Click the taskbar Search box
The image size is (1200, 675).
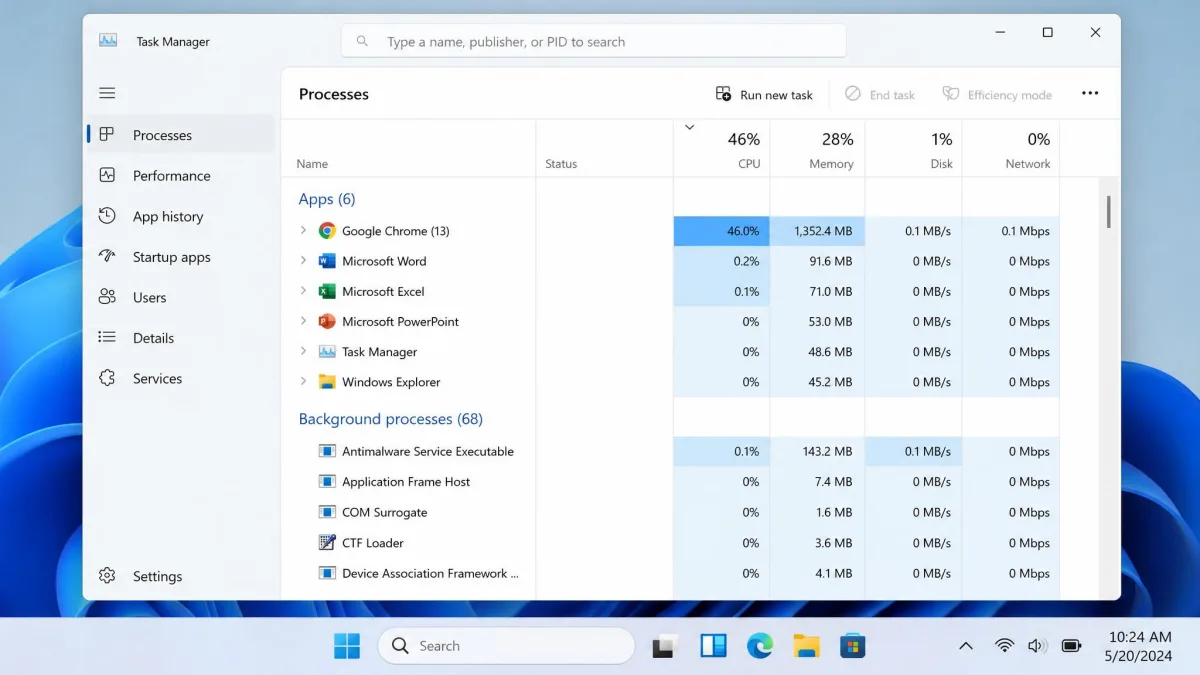click(x=506, y=646)
